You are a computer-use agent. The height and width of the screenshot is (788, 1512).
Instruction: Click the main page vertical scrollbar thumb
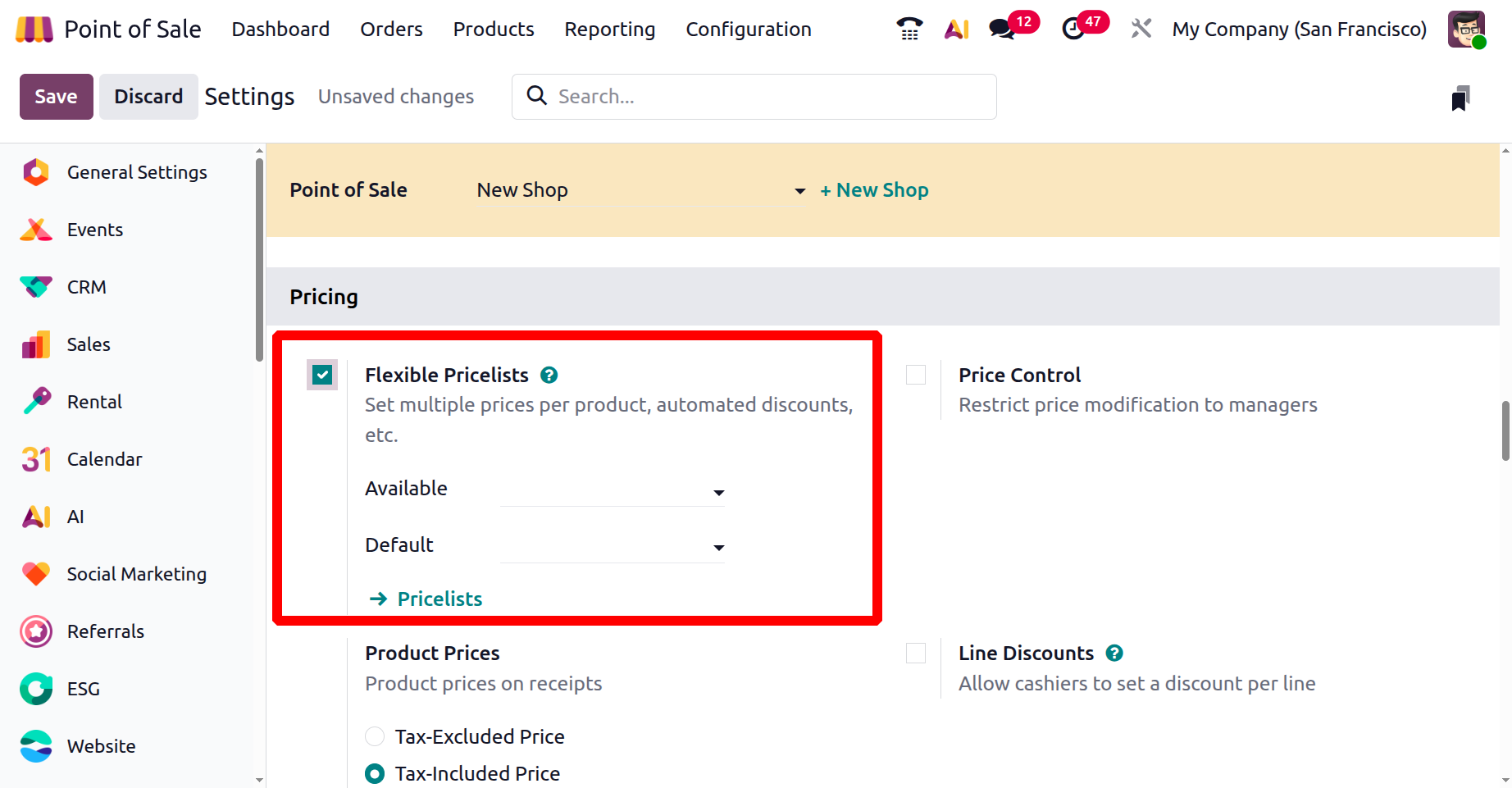point(1505,430)
